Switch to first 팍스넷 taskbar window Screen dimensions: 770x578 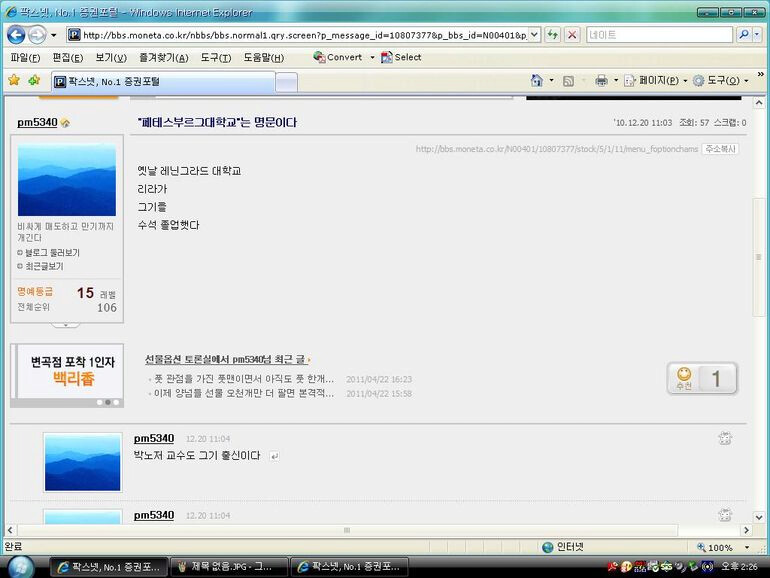click(109, 567)
